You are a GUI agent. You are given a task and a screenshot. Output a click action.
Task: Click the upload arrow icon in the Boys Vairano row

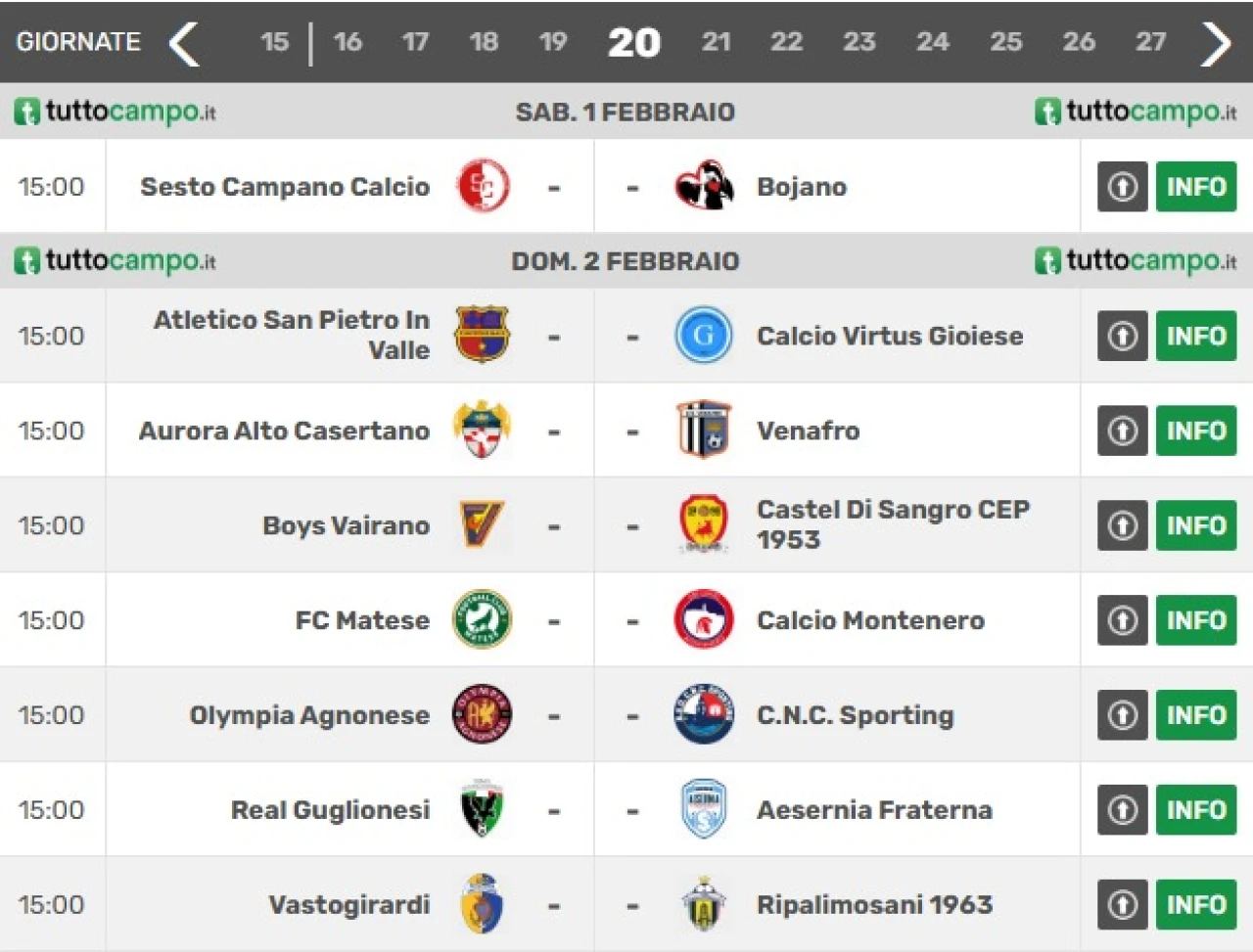point(1122,525)
